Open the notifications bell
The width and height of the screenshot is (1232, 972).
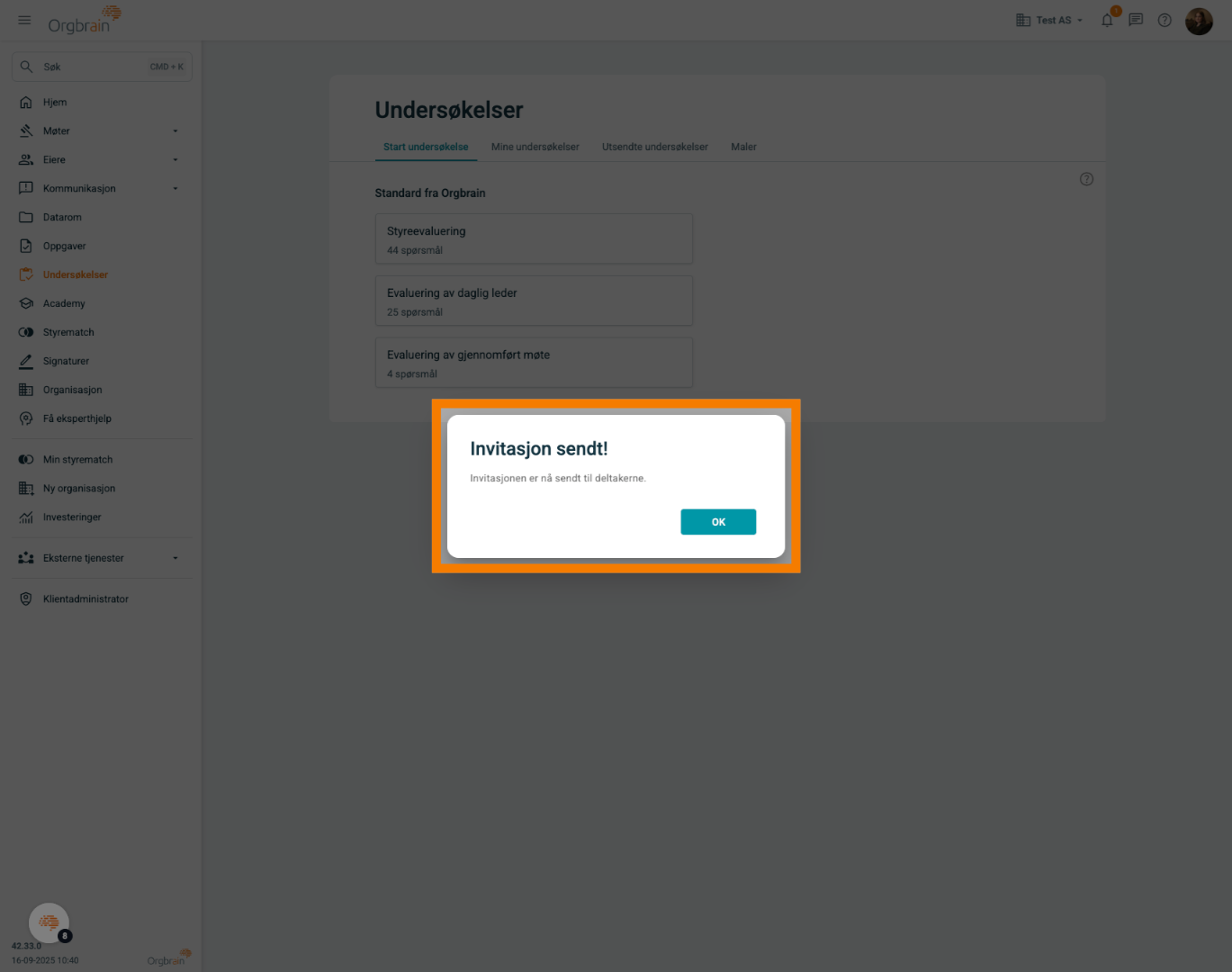tap(1107, 20)
